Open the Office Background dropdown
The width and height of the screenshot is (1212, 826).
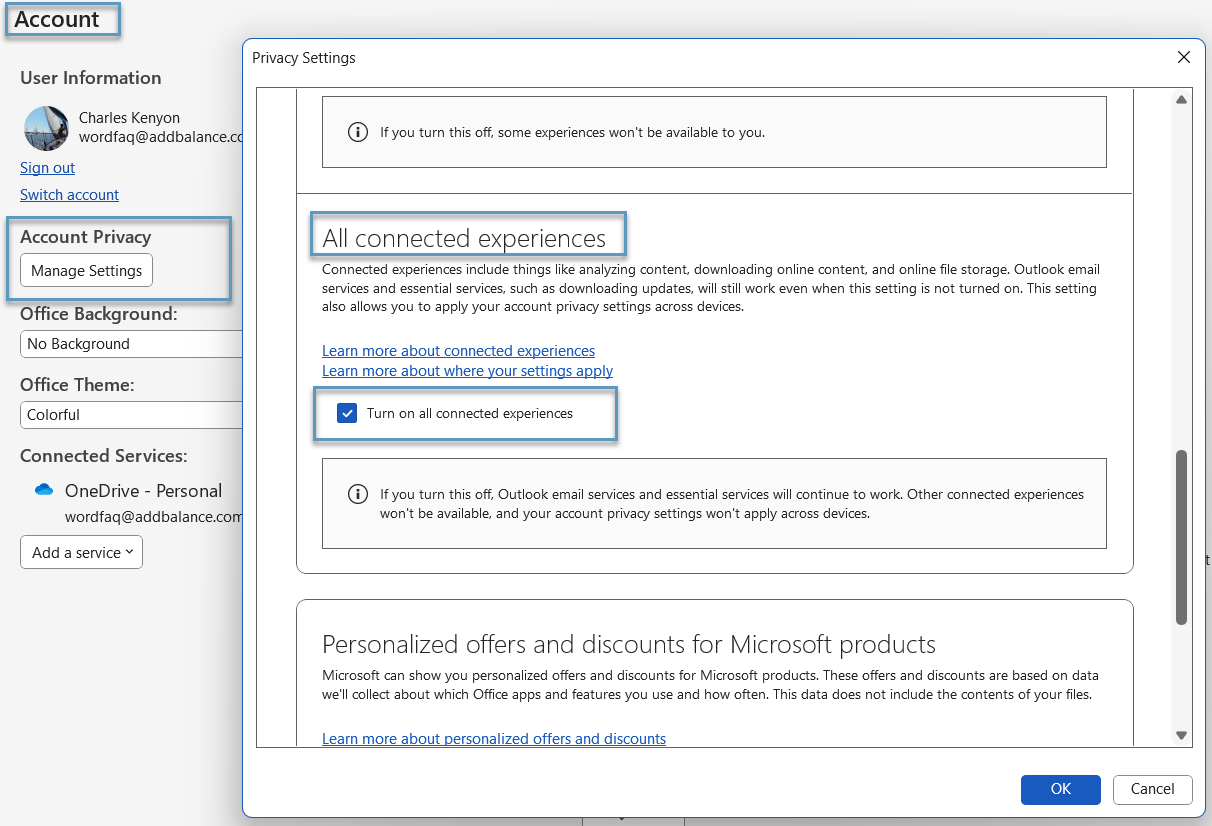coord(131,344)
